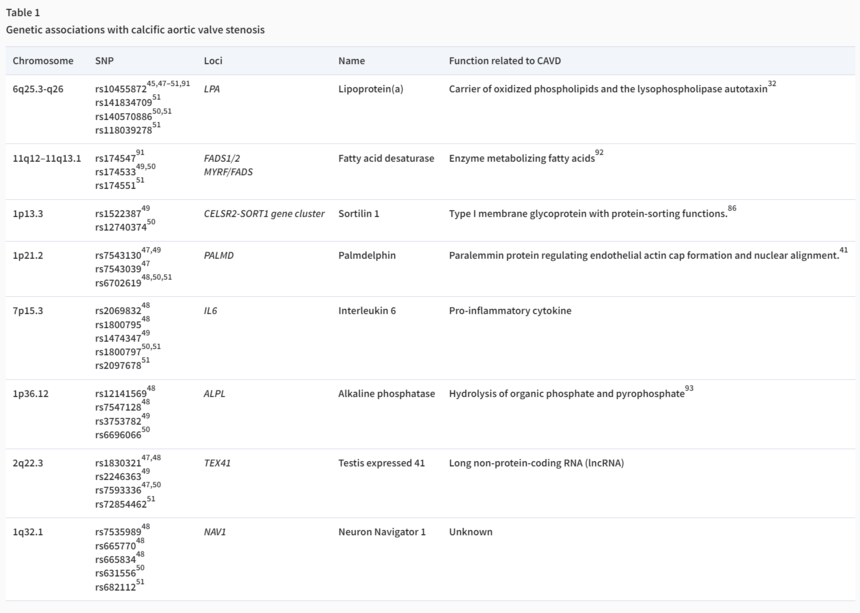Image resolution: width=860 pixels, height=613 pixels.
Task: Click 'Testis expressed 41' name cell
Action: tap(382, 463)
